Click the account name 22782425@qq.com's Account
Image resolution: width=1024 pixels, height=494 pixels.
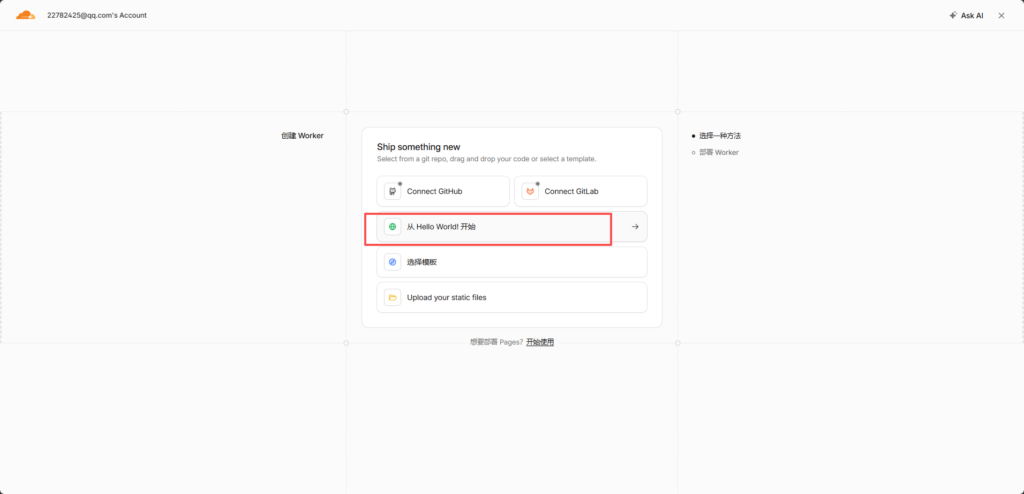(97, 15)
